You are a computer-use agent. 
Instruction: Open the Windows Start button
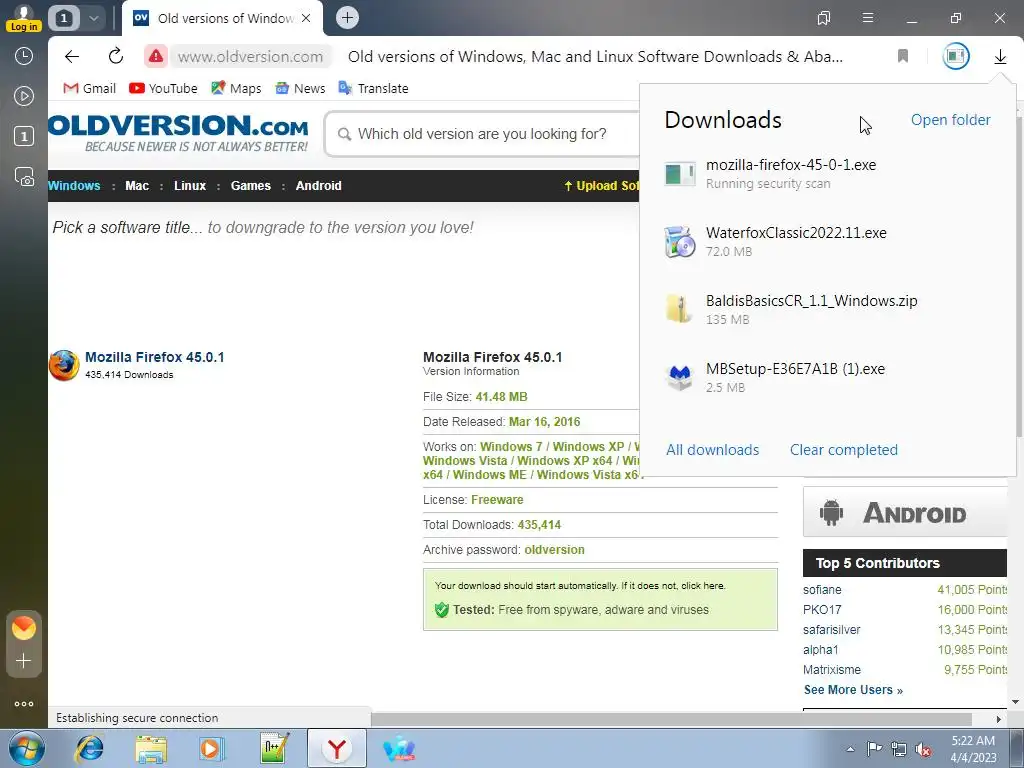tap(25, 748)
